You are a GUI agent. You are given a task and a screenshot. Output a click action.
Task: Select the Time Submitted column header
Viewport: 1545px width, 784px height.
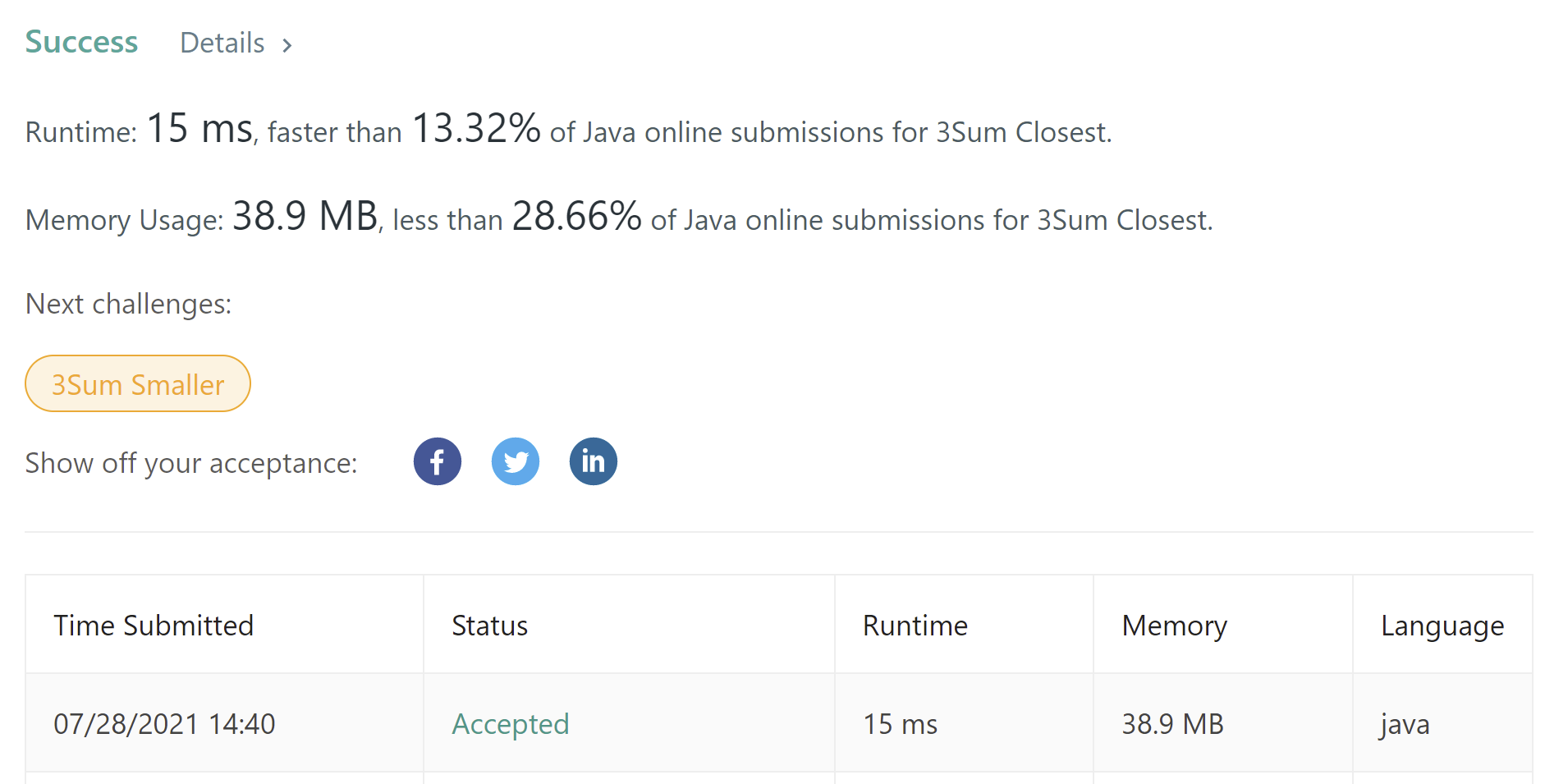pyautogui.click(x=154, y=626)
